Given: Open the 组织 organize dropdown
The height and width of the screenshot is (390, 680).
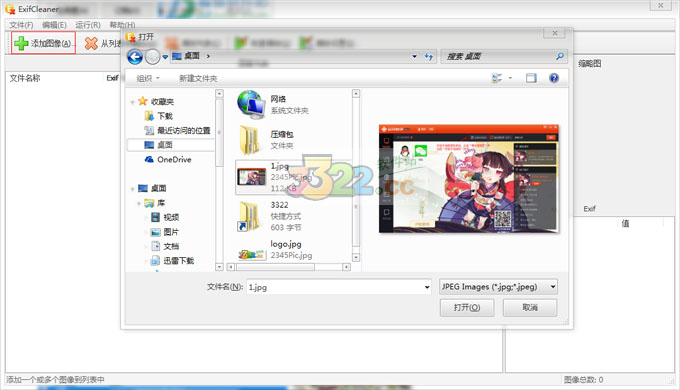Looking at the screenshot, I should 148,78.
